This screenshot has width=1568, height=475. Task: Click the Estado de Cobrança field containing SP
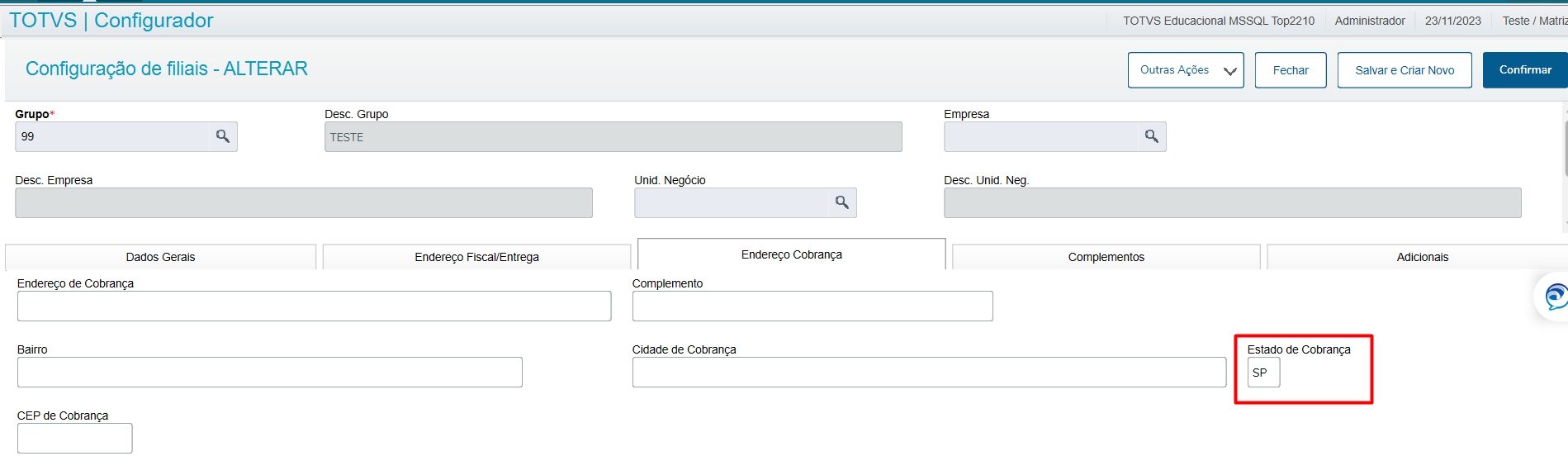tap(1263, 373)
